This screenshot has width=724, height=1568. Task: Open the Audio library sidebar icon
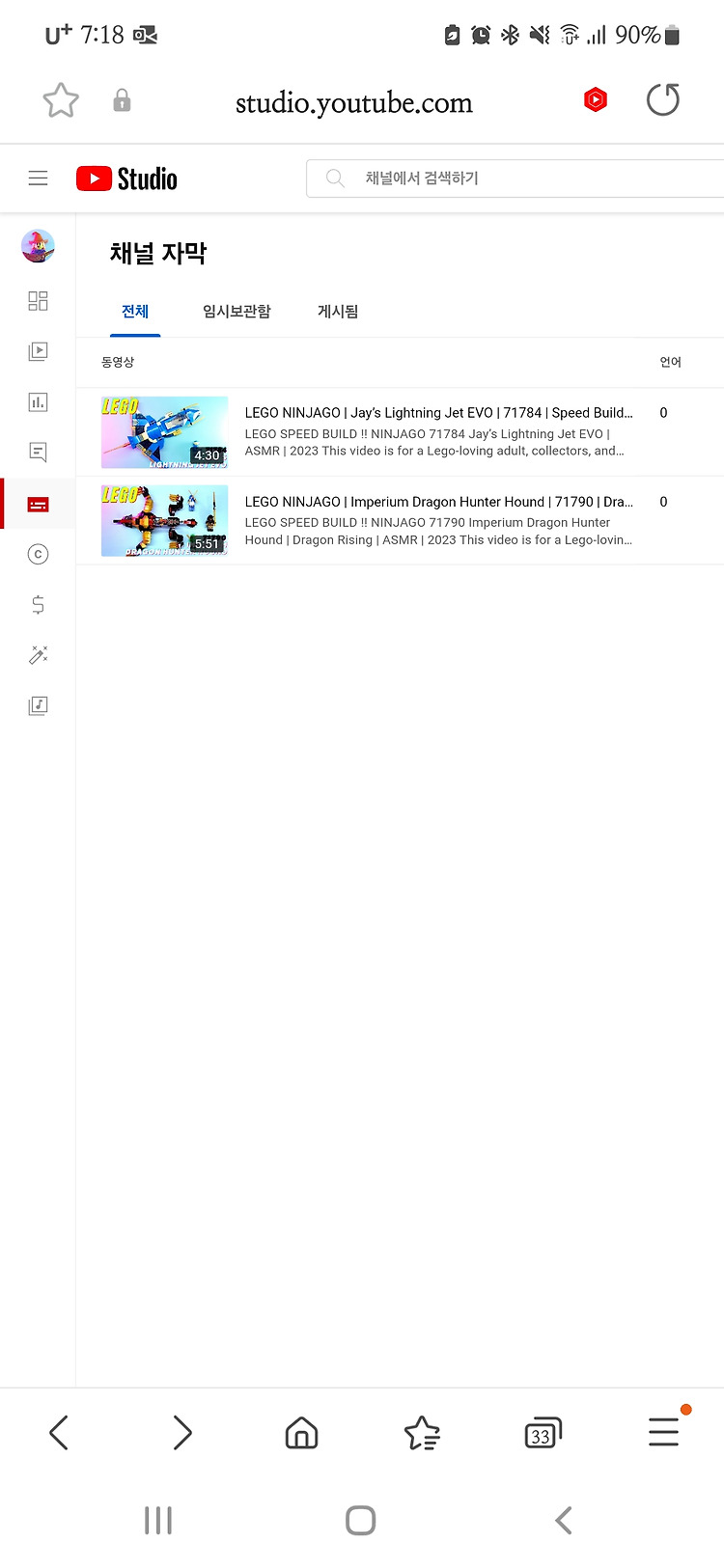click(x=38, y=705)
